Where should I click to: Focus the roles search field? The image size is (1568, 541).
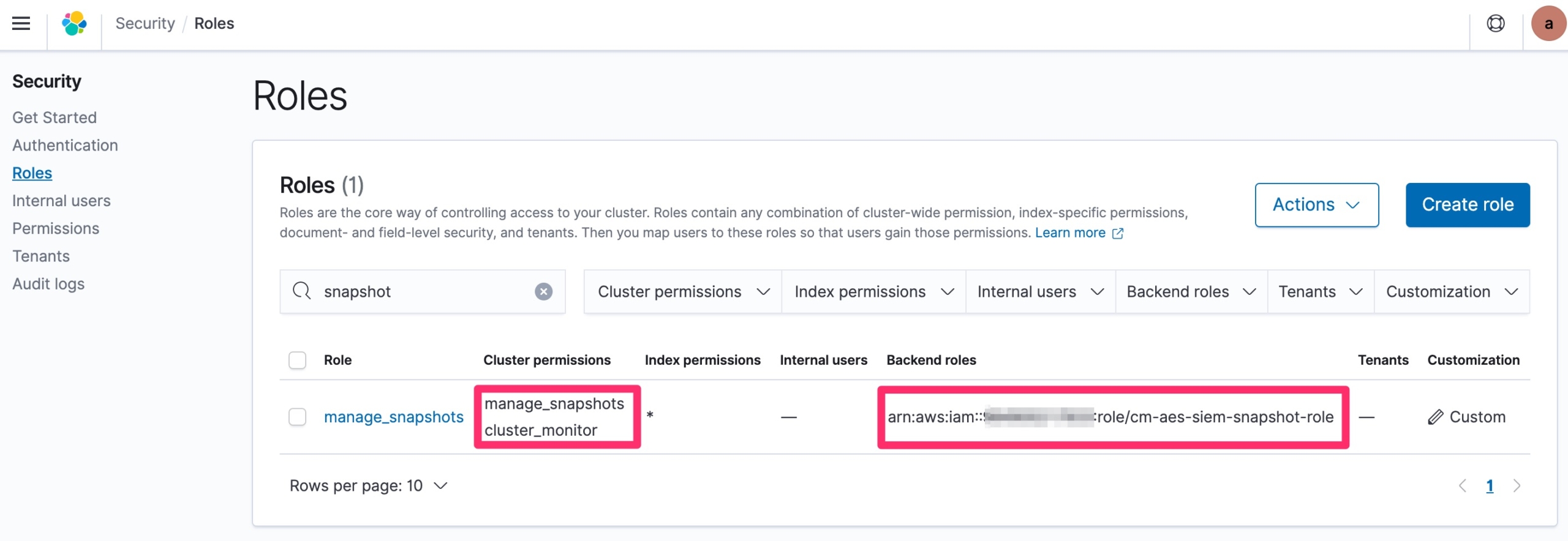click(423, 292)
